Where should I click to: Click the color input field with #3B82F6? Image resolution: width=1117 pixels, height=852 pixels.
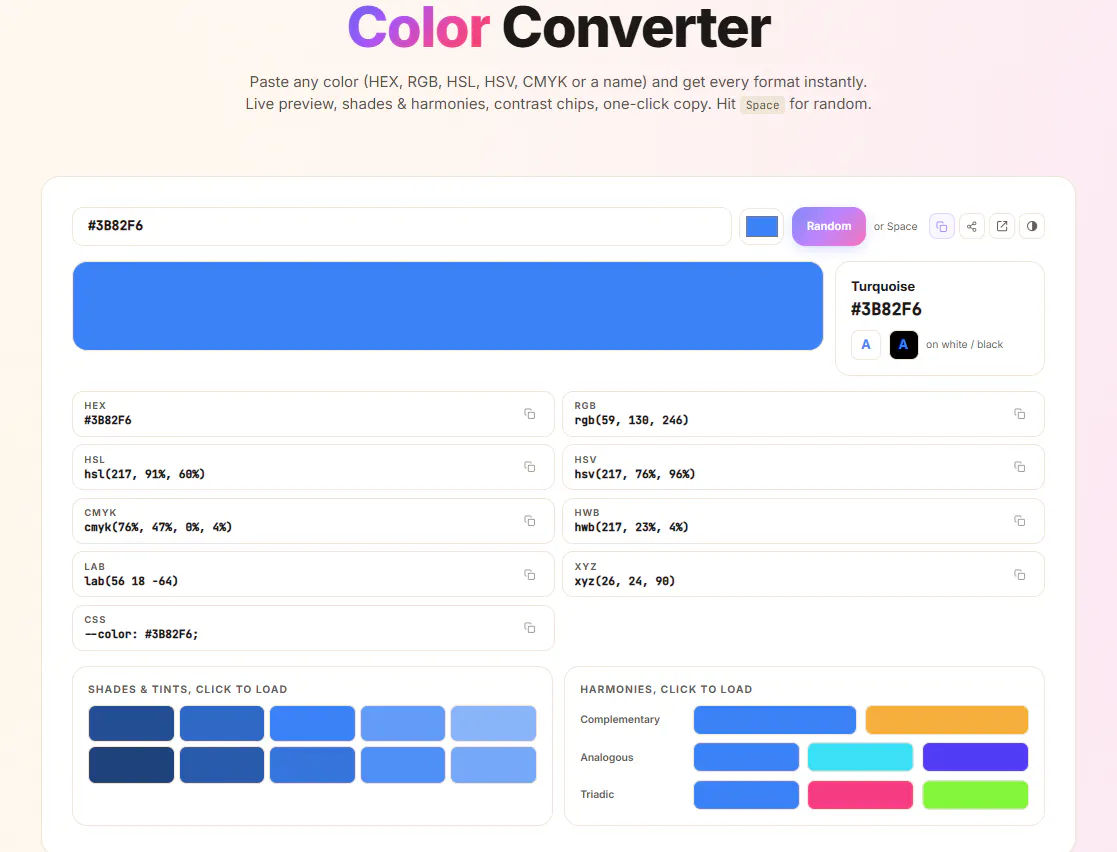pos(402,227)
